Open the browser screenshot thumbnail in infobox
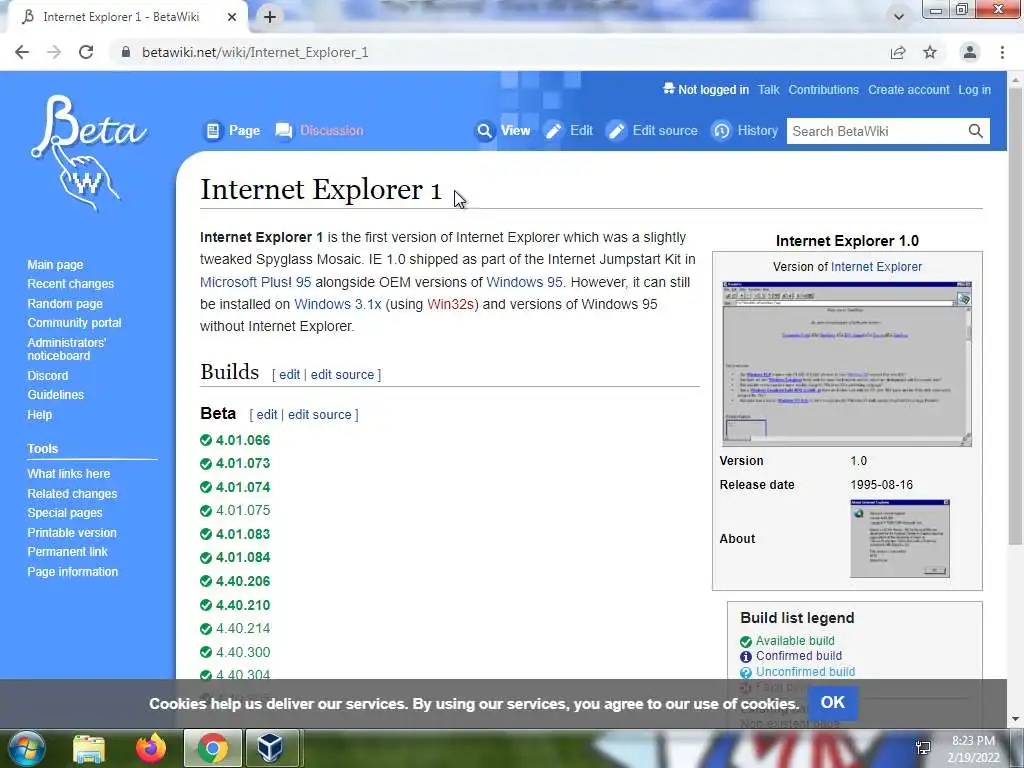 pos(847,364)
